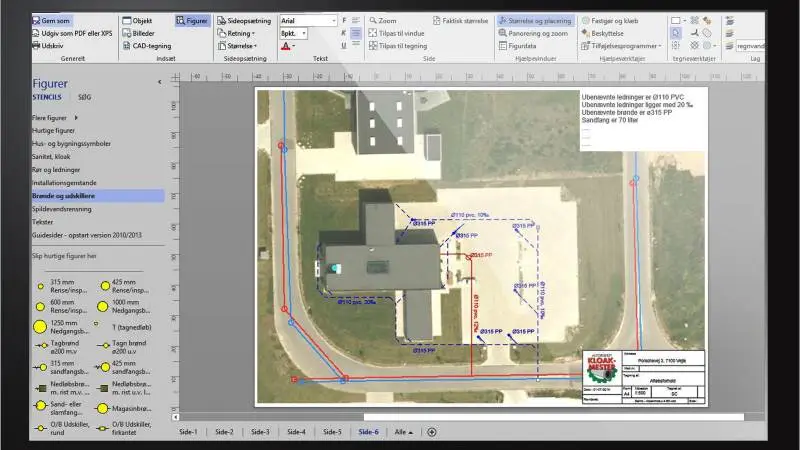Viewport: 800px width, 450px height.
Task: Select the 600 mm Rense/insp. well shape
Action: coord(61,306)
